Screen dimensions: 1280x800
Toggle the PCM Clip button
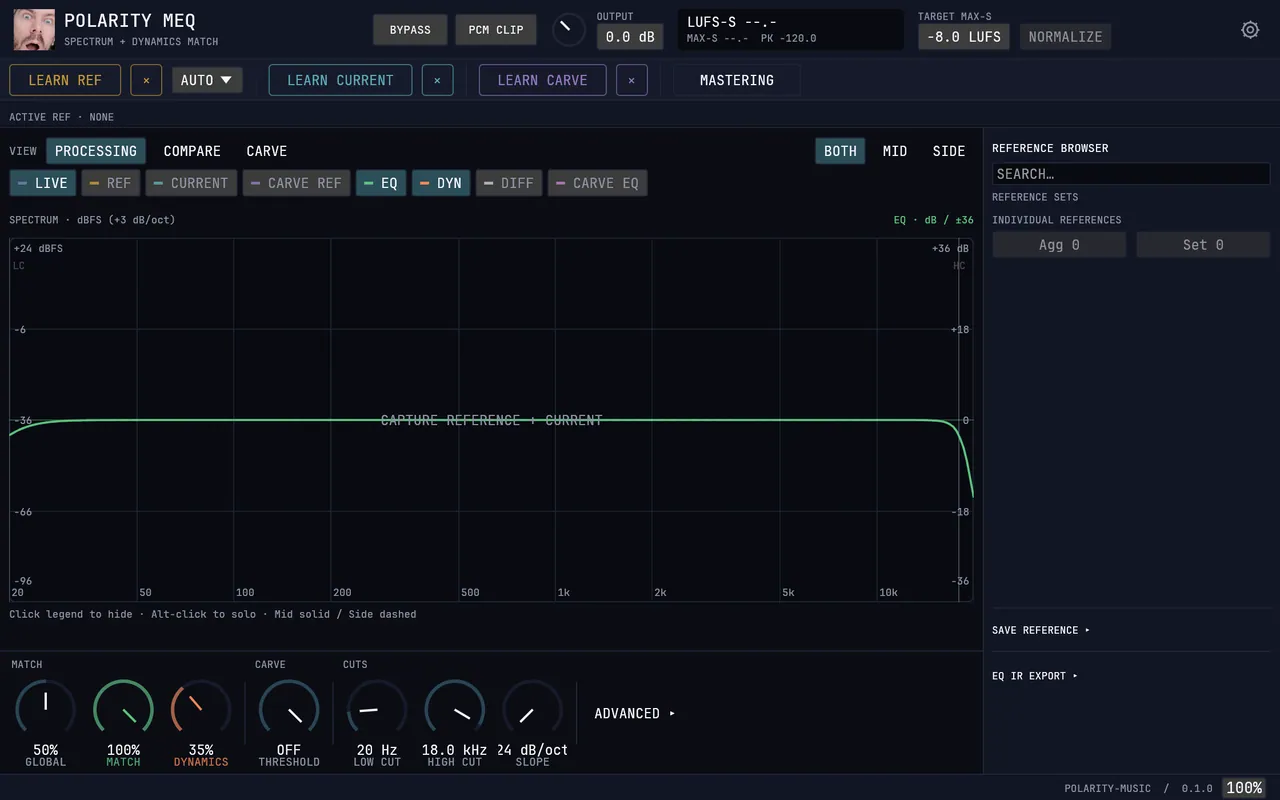[496, 30]
